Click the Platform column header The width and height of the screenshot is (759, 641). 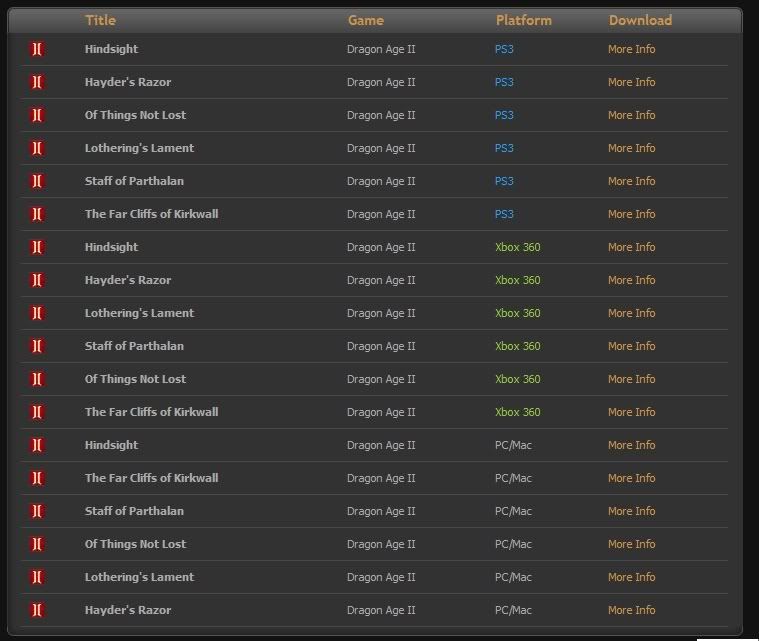pos(524,20)
